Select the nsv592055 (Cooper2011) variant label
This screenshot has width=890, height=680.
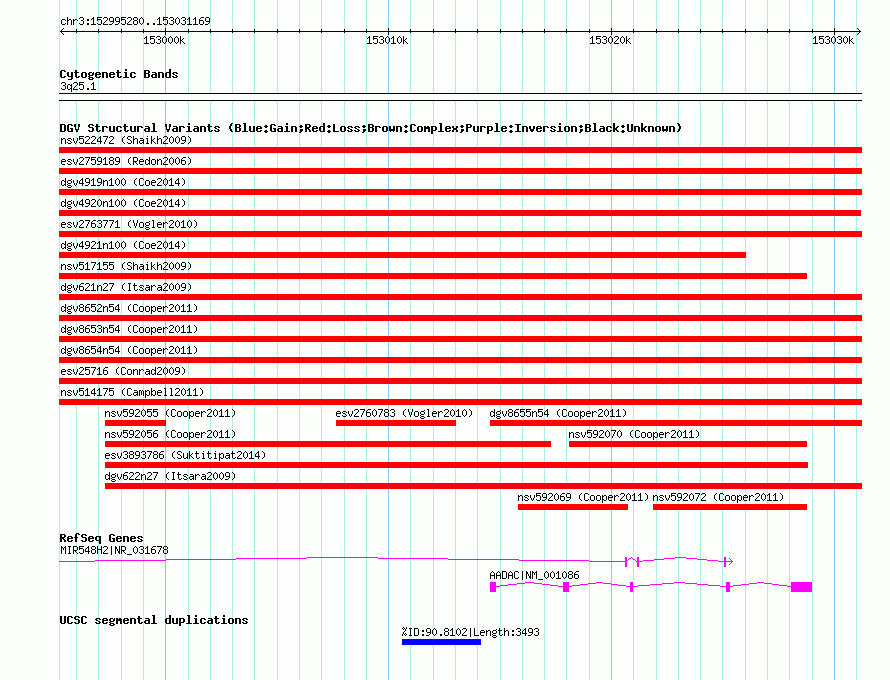170,413
